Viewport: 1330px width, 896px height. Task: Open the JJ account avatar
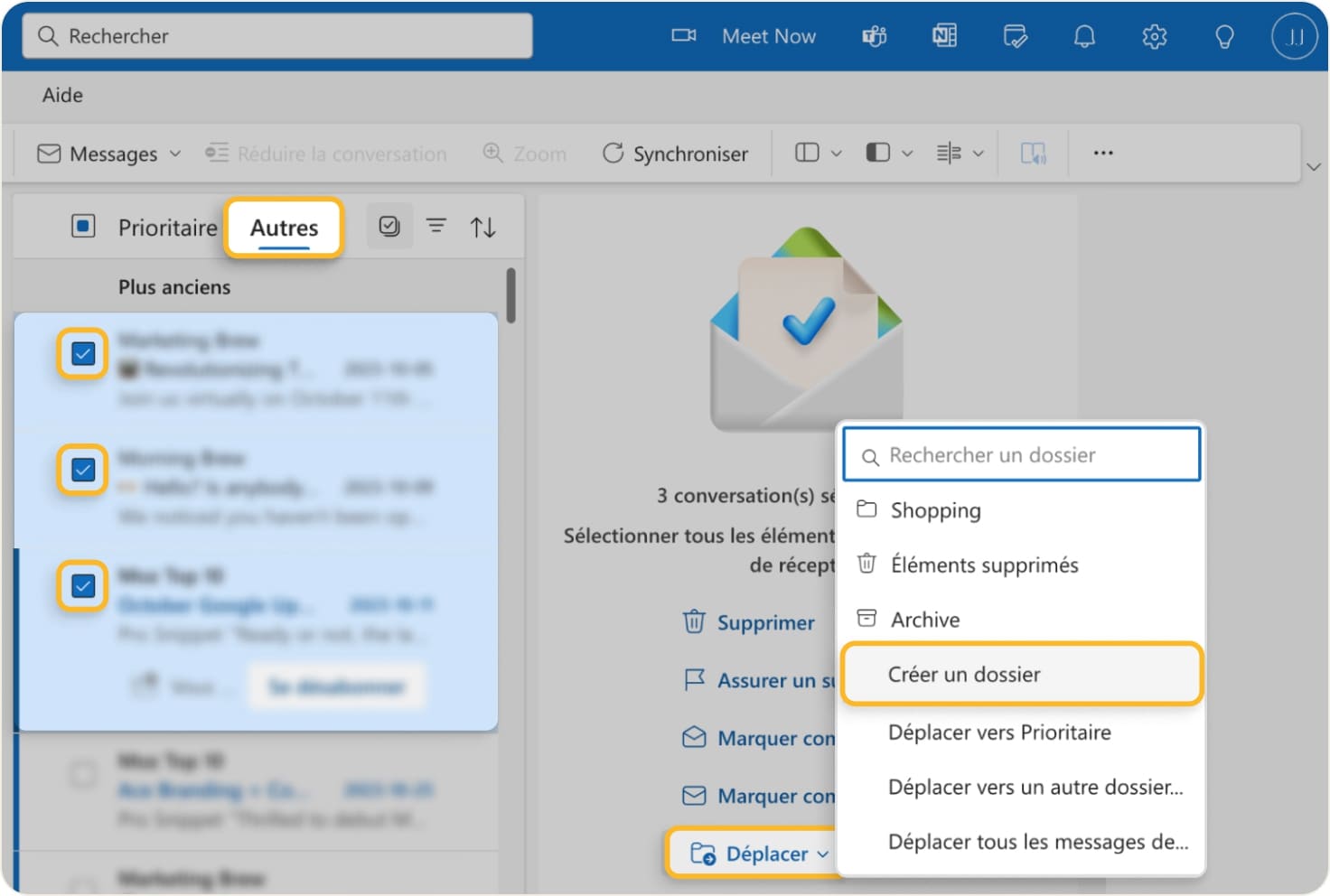[1294, 36]
